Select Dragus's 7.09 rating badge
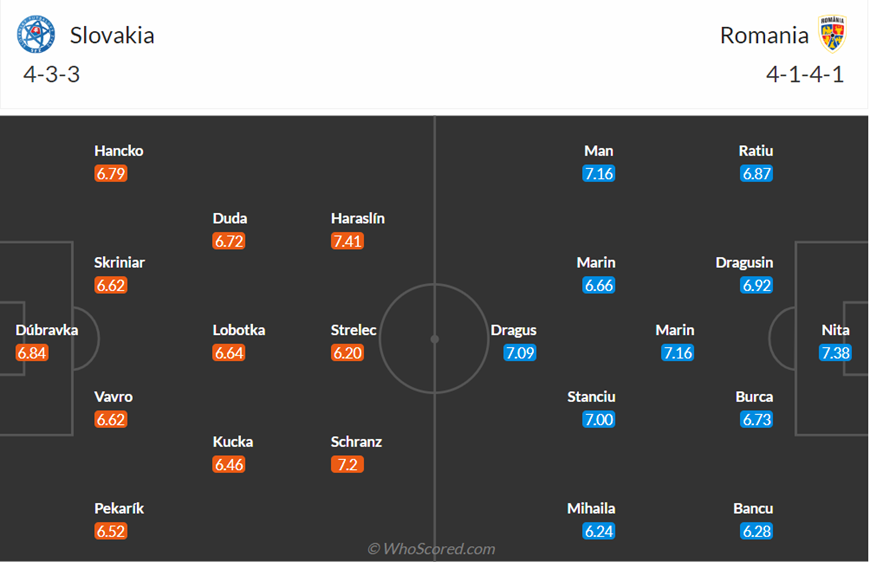This screenshot has height=562, width=870. coord(520,352)
